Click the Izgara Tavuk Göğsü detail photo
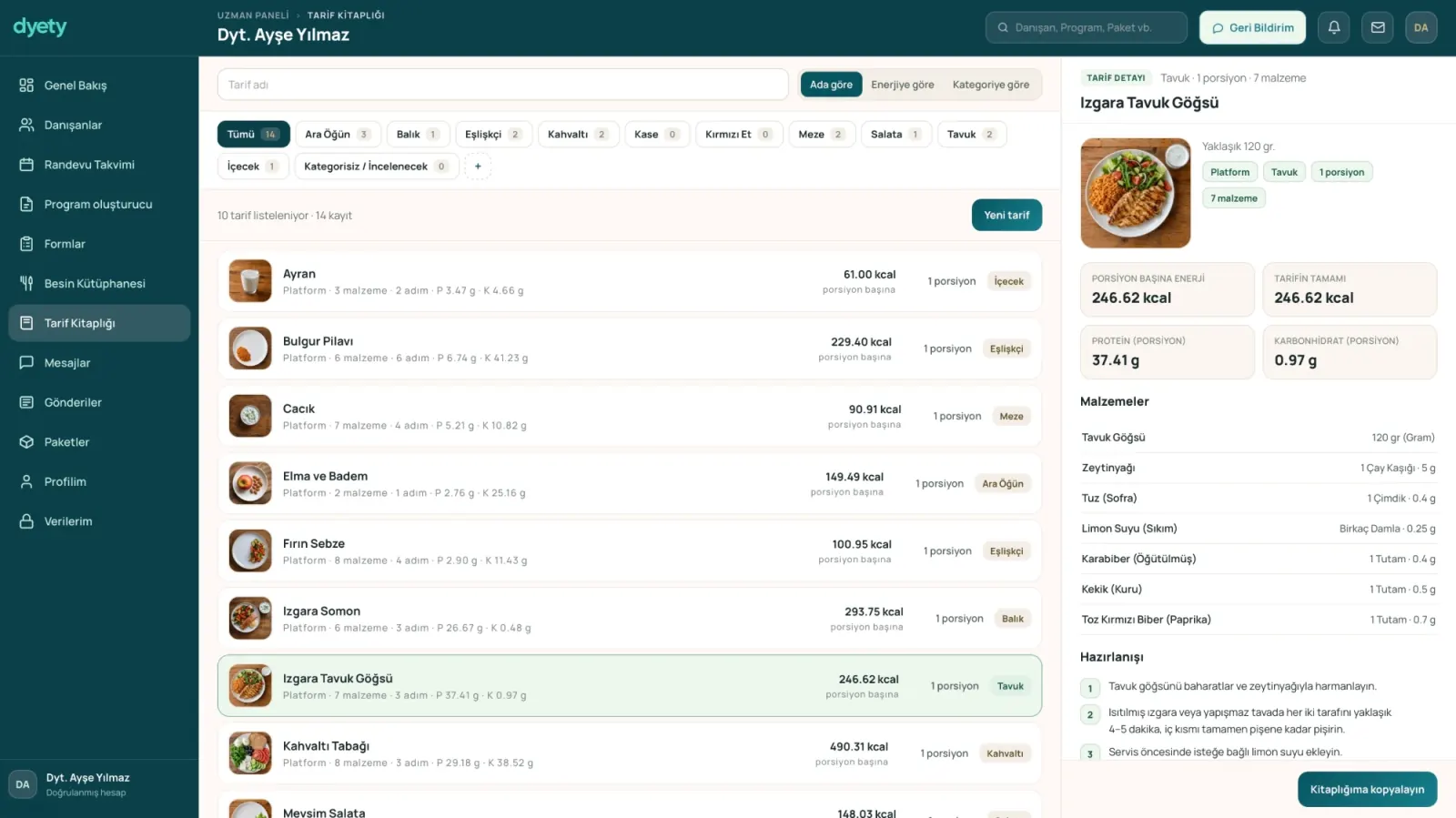 1136,193
